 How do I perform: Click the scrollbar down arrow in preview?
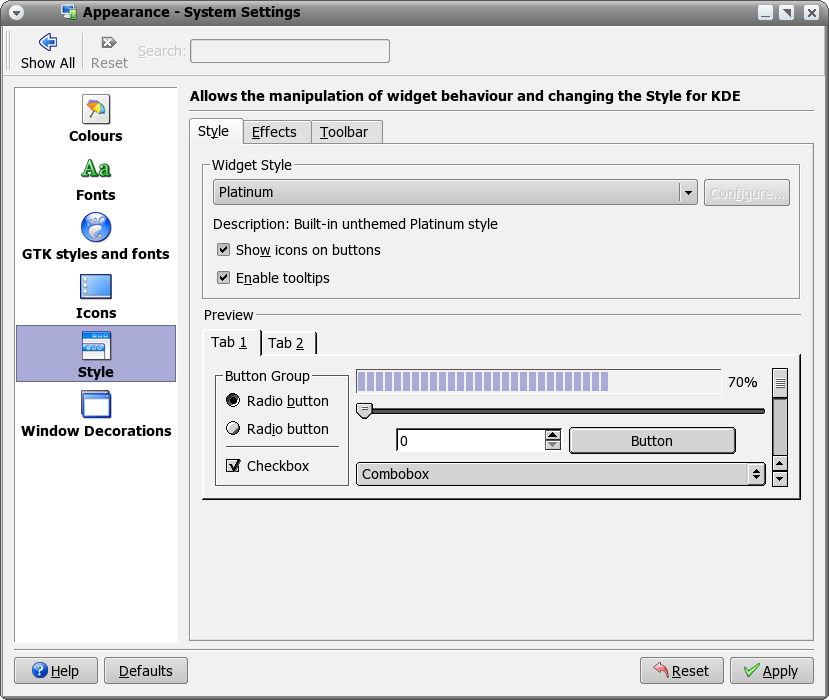(780, 478)
